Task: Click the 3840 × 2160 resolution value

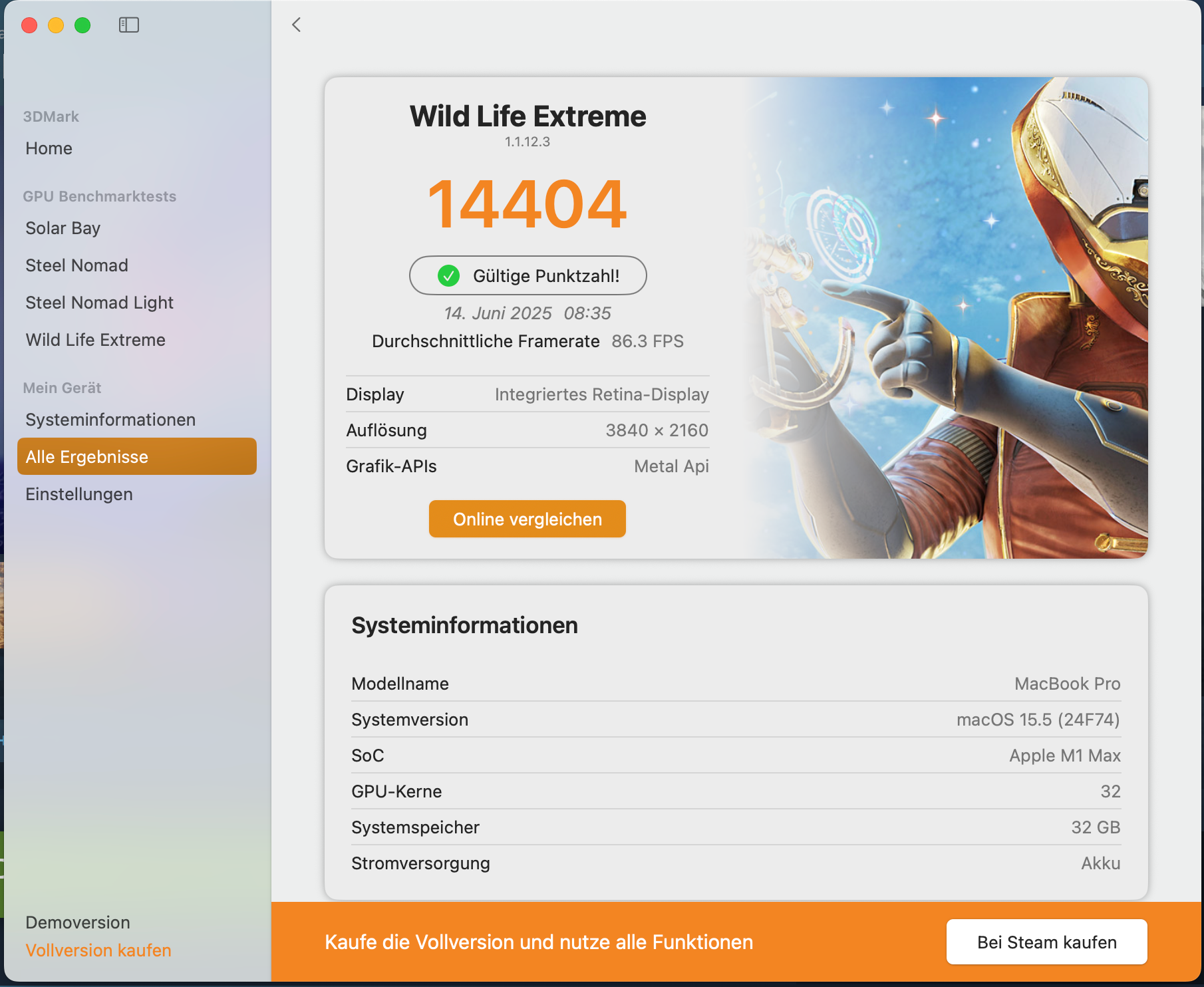Action: [x=657, y=430]
